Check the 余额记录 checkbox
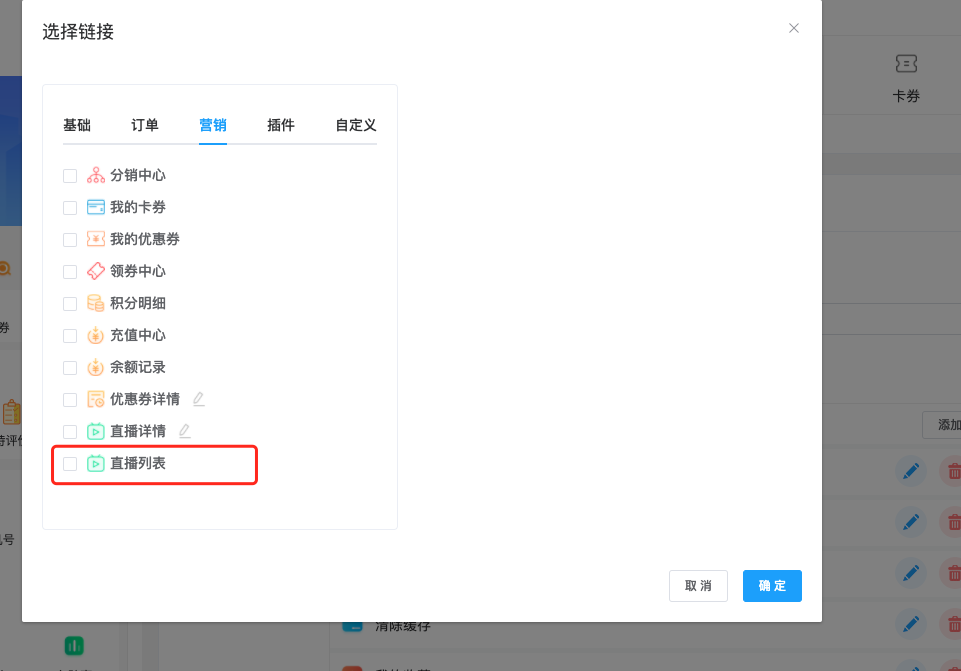961x671 pixels. click(x=70, y=368)
